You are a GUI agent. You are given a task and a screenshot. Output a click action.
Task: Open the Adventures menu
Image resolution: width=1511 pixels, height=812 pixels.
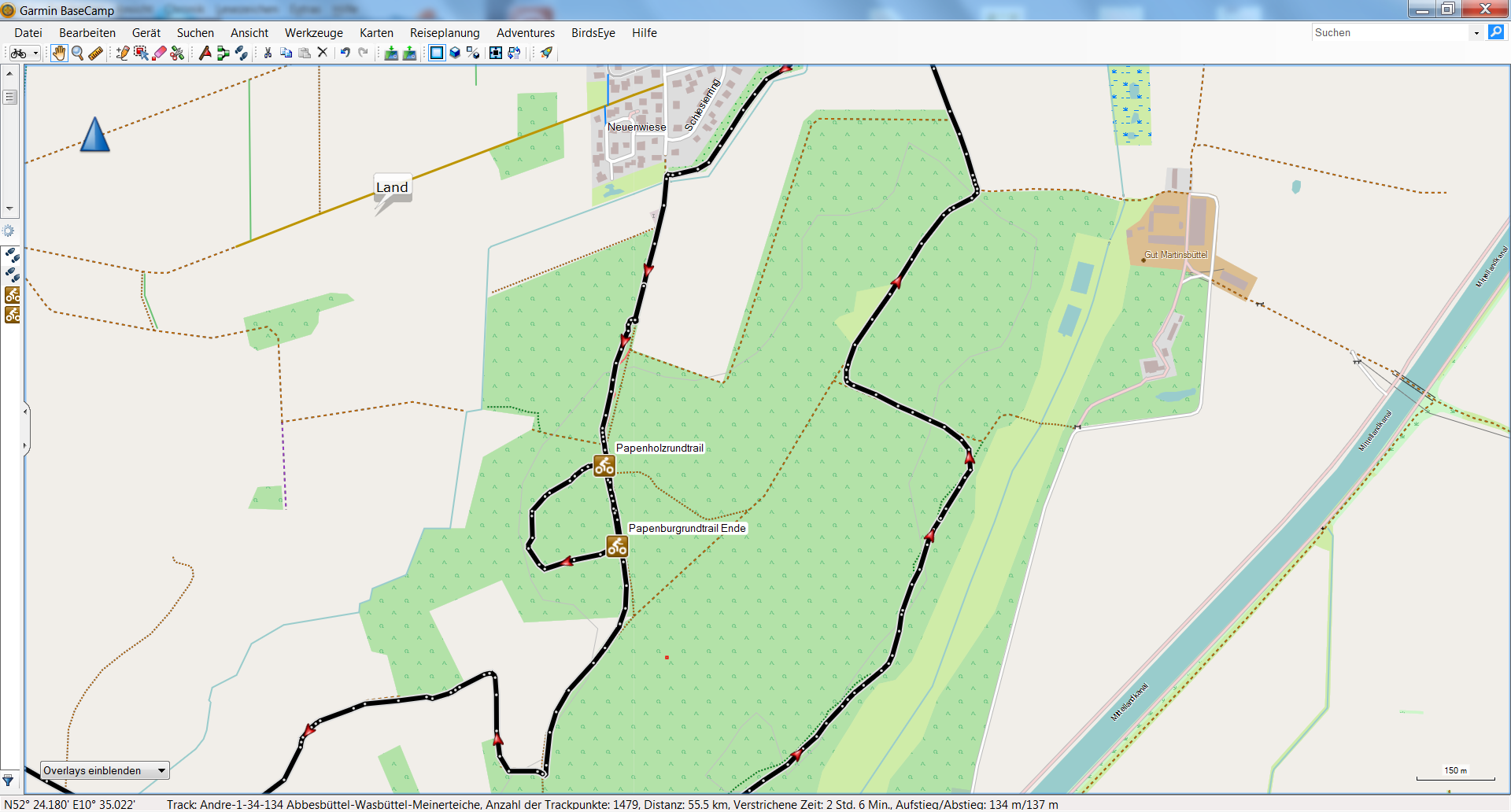click(526, 33)
